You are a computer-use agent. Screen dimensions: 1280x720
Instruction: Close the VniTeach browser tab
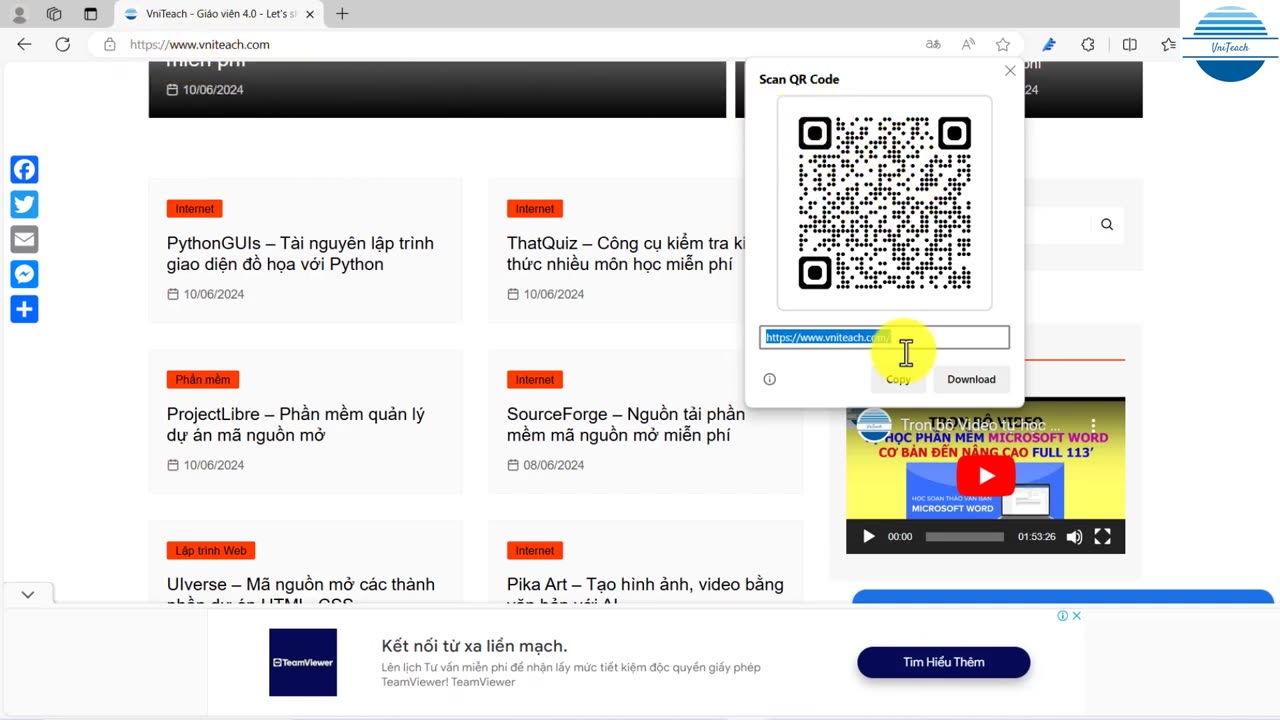(310, 14)
